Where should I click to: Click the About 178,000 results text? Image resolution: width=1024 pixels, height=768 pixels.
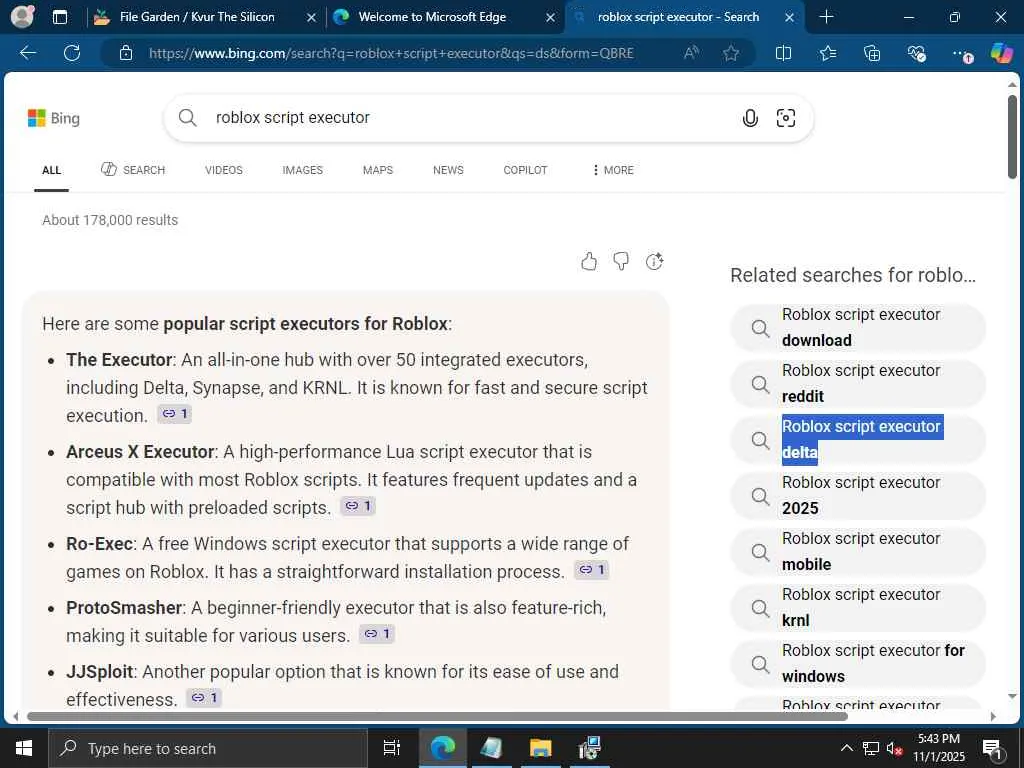[x=110, y=220]
